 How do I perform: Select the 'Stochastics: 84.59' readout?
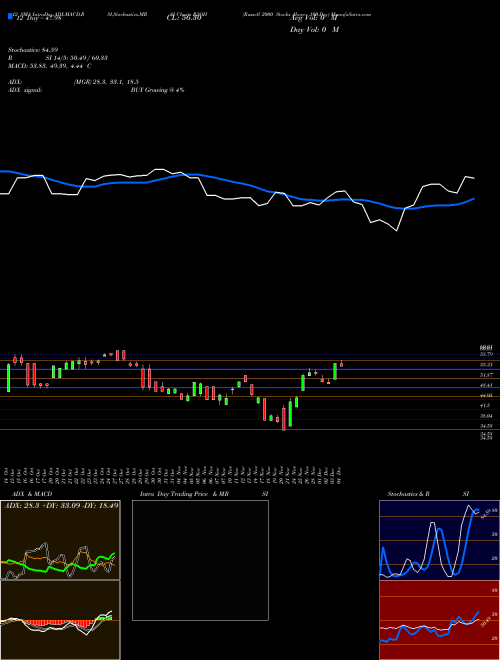click(32, 51)
